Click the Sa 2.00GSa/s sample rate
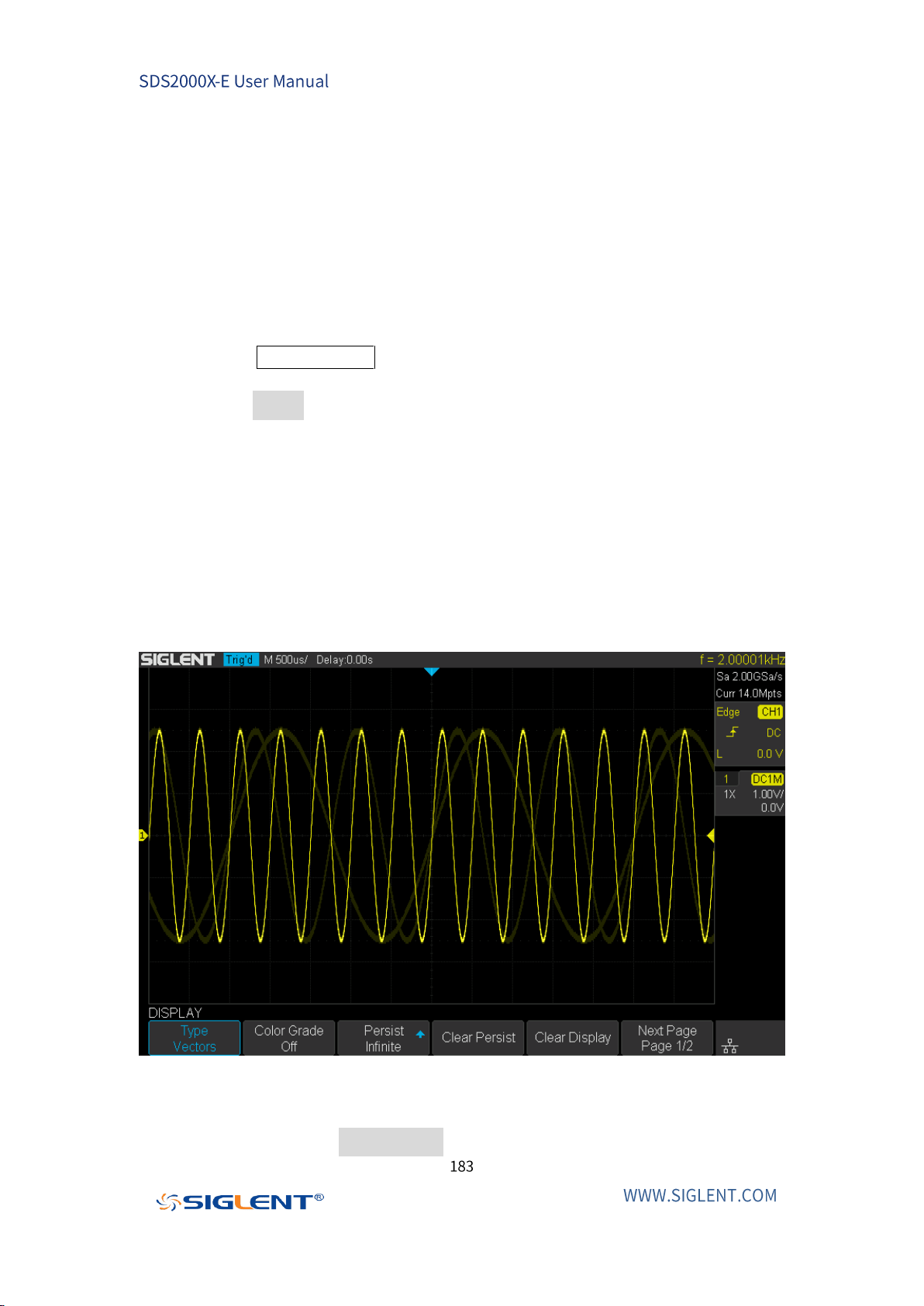The image size is (924, 1306). pyautogui.click(x=749, y=677)
